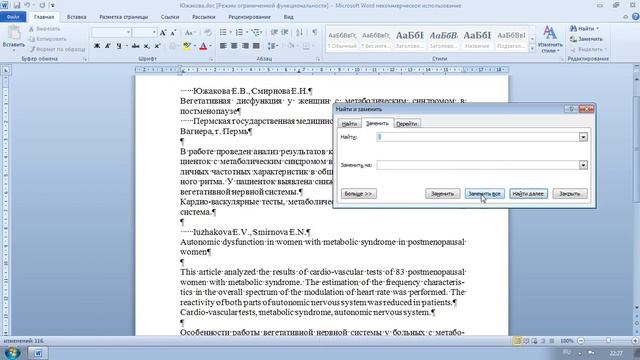640x360 pixels.
Task: Switch to the Ссылки ribbon tab
Action: (170, 17)
